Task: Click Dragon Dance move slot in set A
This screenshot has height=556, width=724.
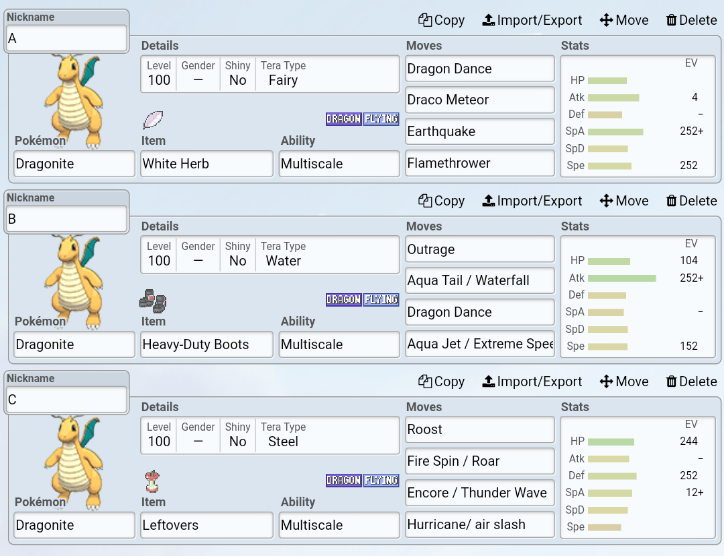Action: point(480,68)
